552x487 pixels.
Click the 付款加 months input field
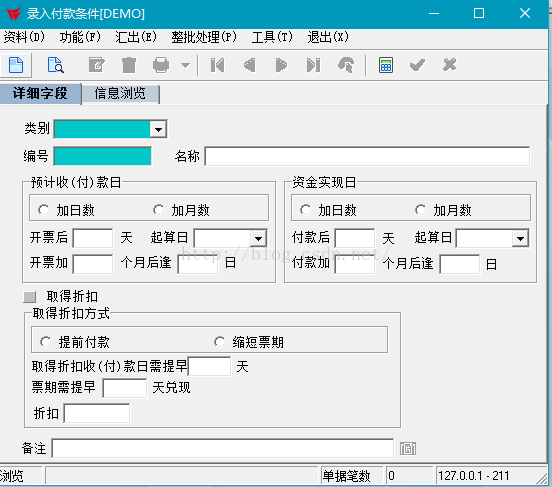click(x=355, y=264)
